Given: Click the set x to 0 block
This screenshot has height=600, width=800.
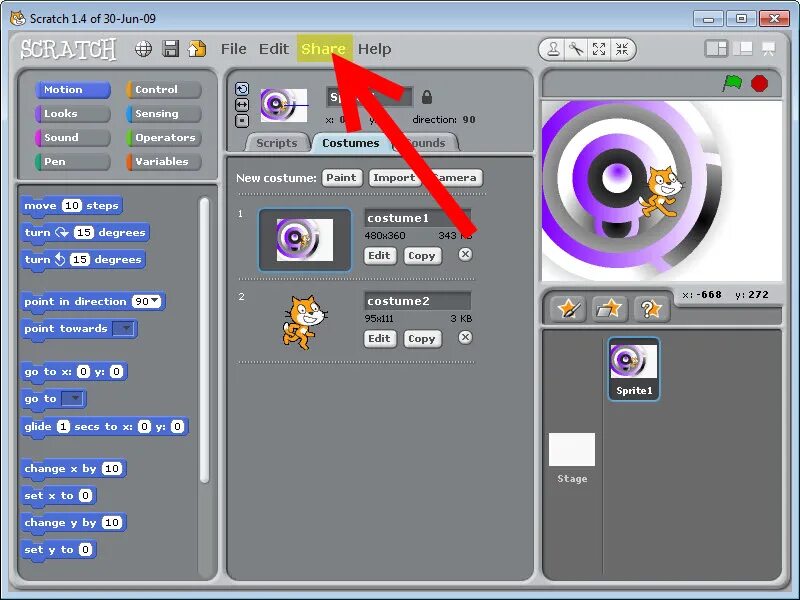Looking at the screenshot, I should click(x=59, y=495).
